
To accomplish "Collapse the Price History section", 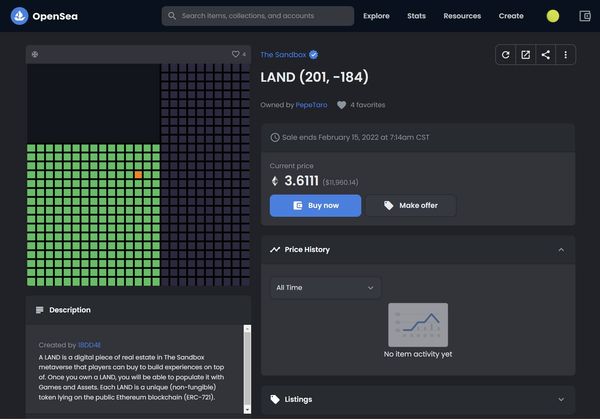I will tap(561, 249).
